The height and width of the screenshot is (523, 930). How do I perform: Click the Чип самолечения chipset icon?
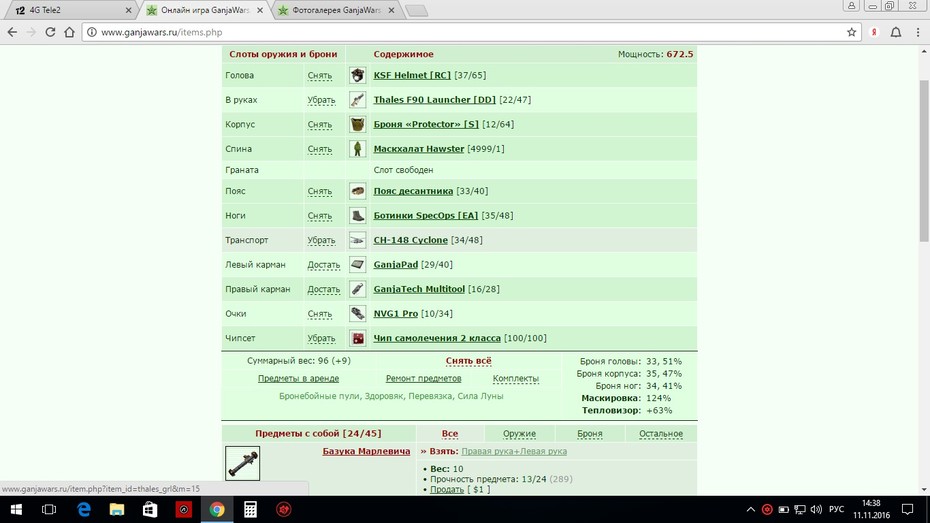tap(357, 338)
